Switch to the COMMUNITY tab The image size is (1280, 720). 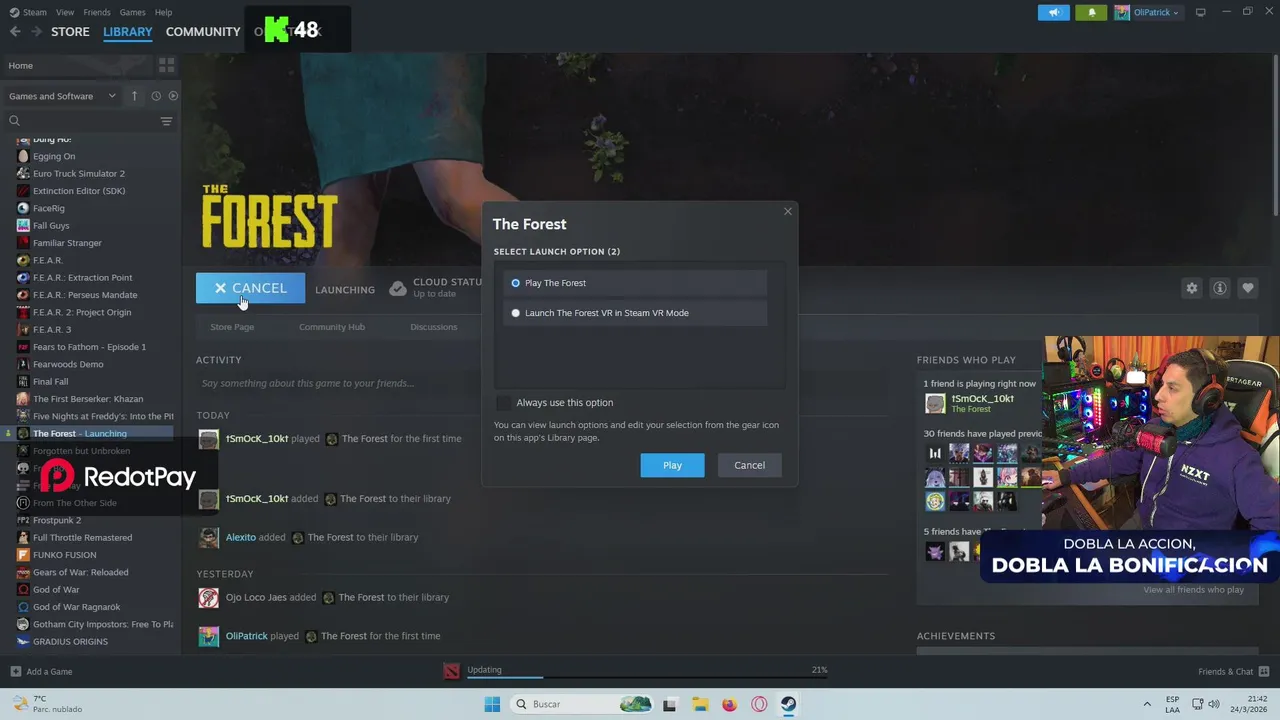[x=203, y=31]
